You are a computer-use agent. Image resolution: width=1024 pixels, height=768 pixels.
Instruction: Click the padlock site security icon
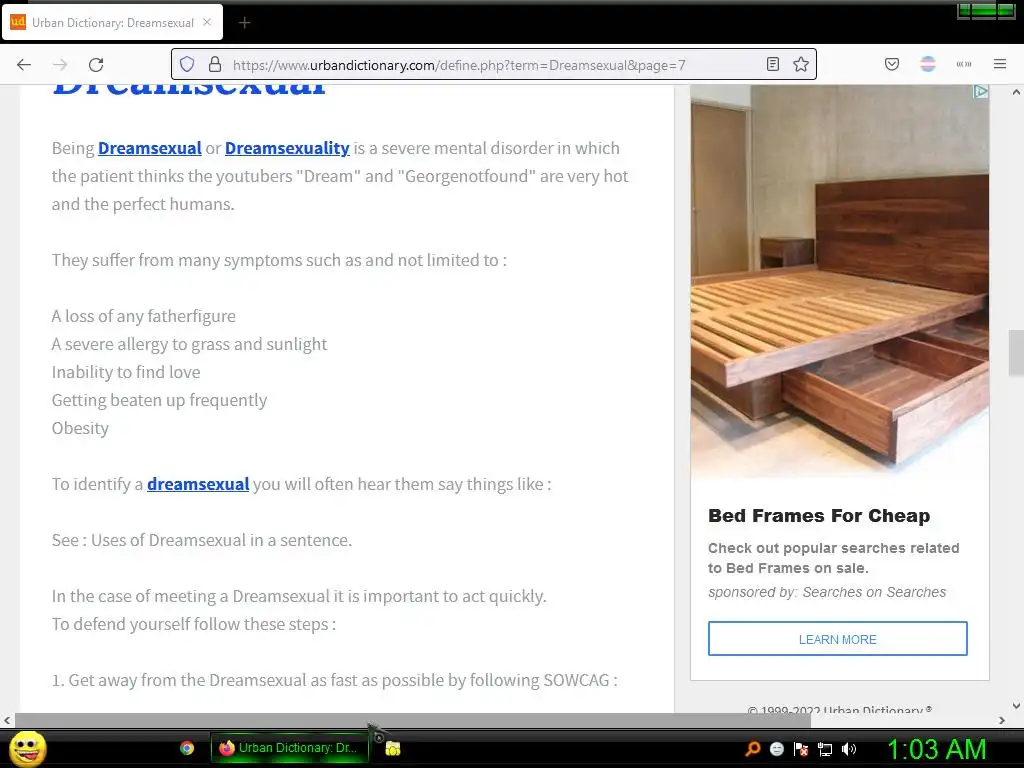coord(215,65)
